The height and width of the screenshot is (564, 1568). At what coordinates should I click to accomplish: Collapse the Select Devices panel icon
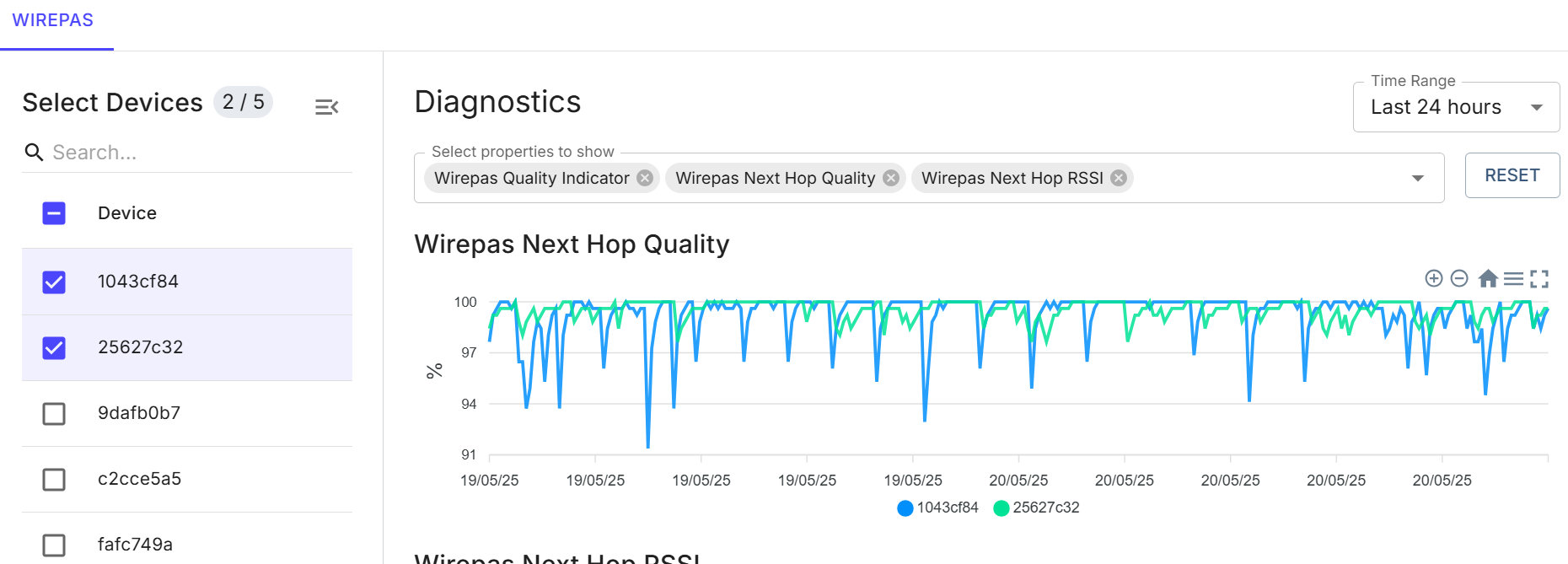pos(326,107)
